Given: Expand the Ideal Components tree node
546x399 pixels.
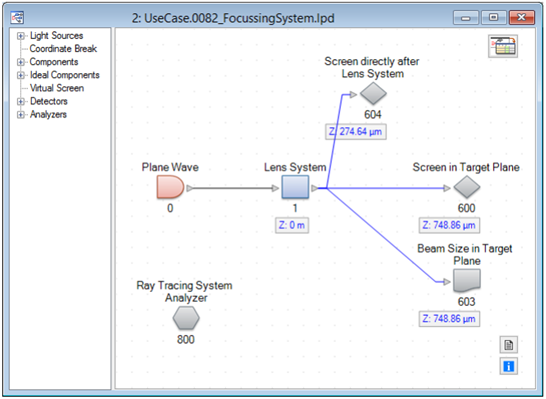Looking at the screenshot, I should click(x=21, y=75).
